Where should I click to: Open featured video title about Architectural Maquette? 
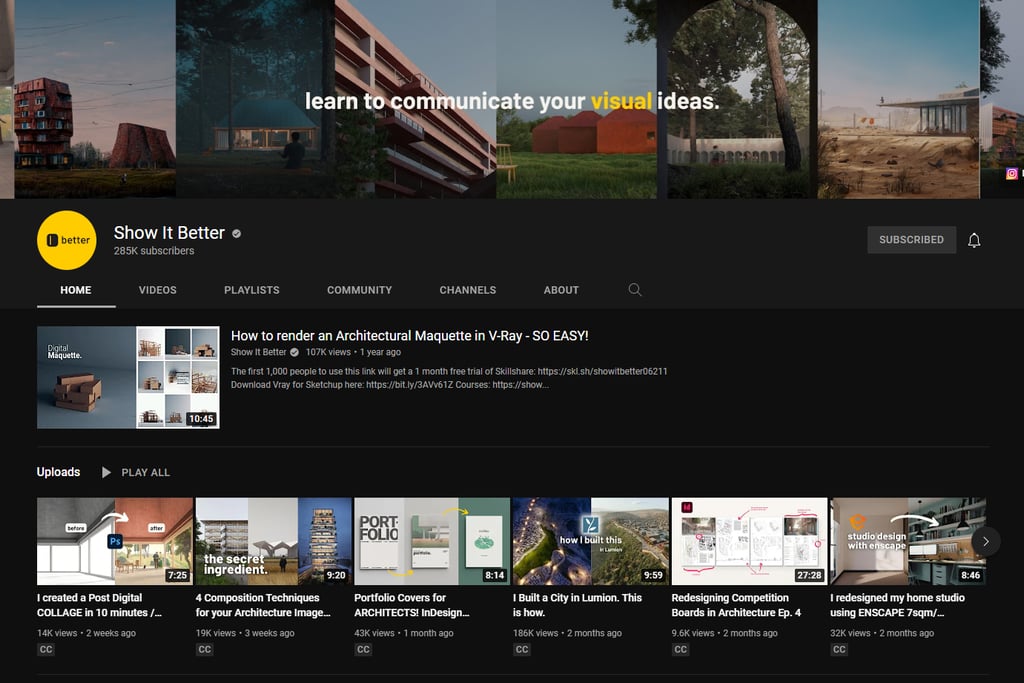(409, 336)
